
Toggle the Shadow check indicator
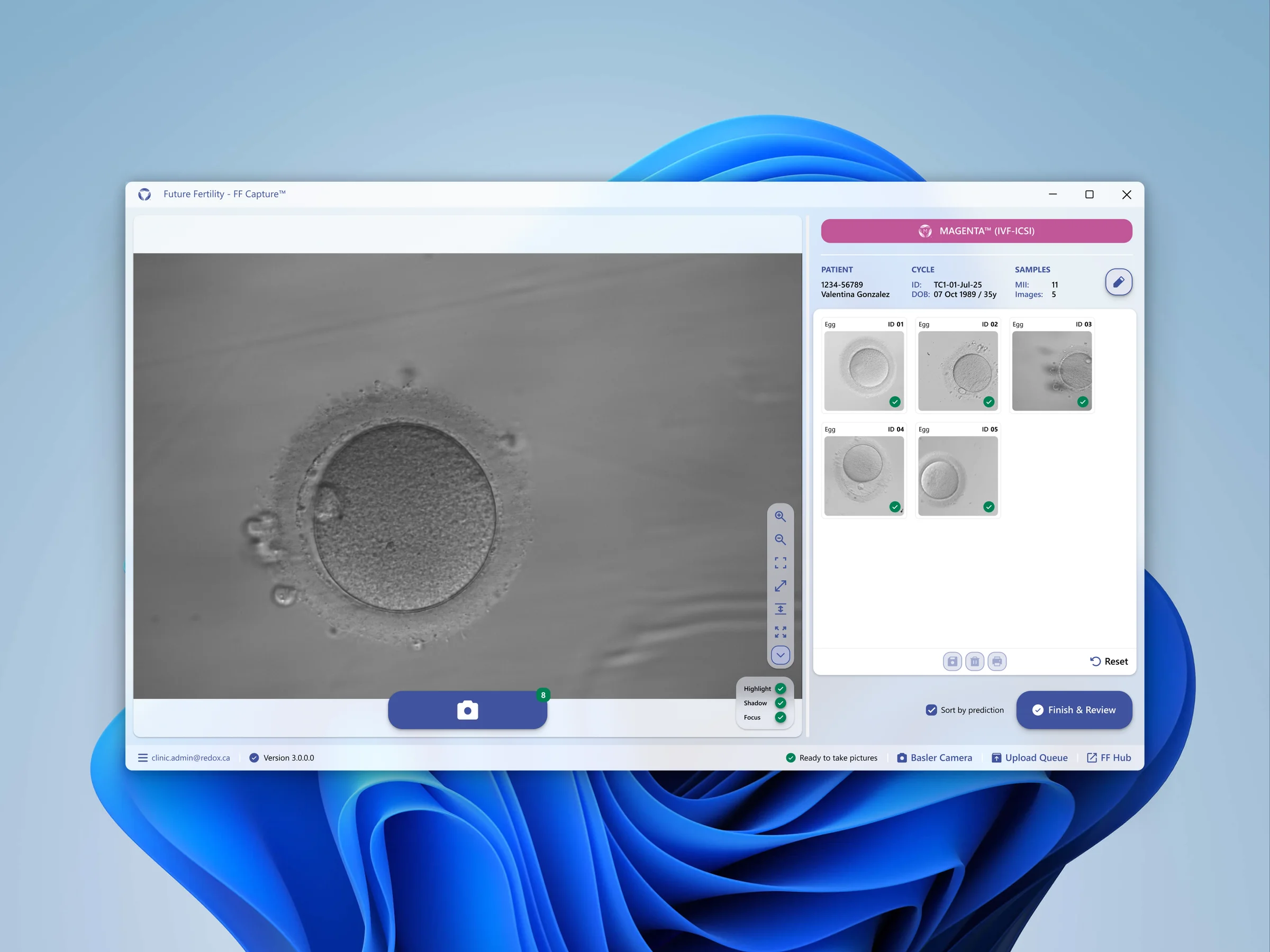click(781, 703)
